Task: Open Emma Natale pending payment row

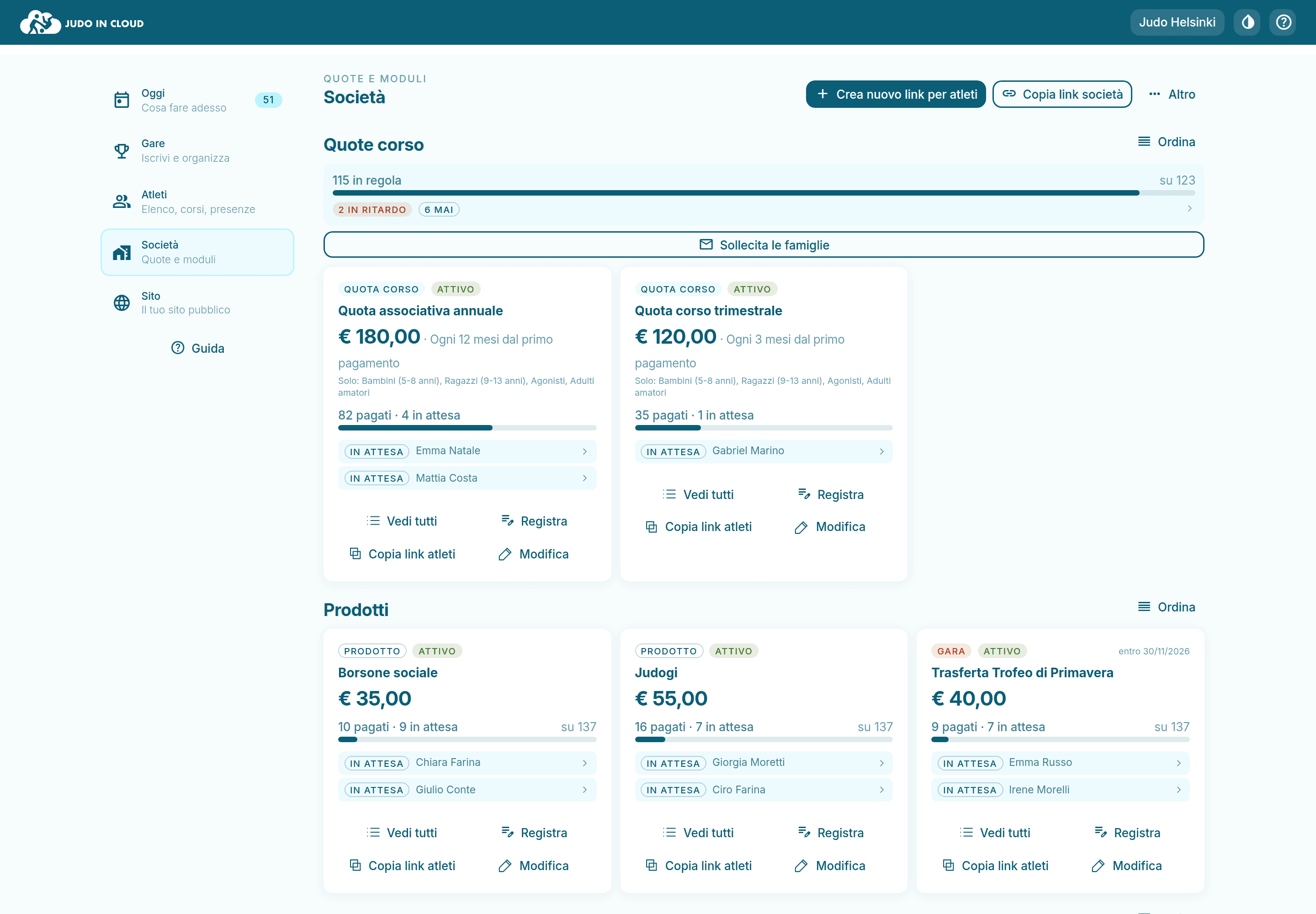Action: 467,451
